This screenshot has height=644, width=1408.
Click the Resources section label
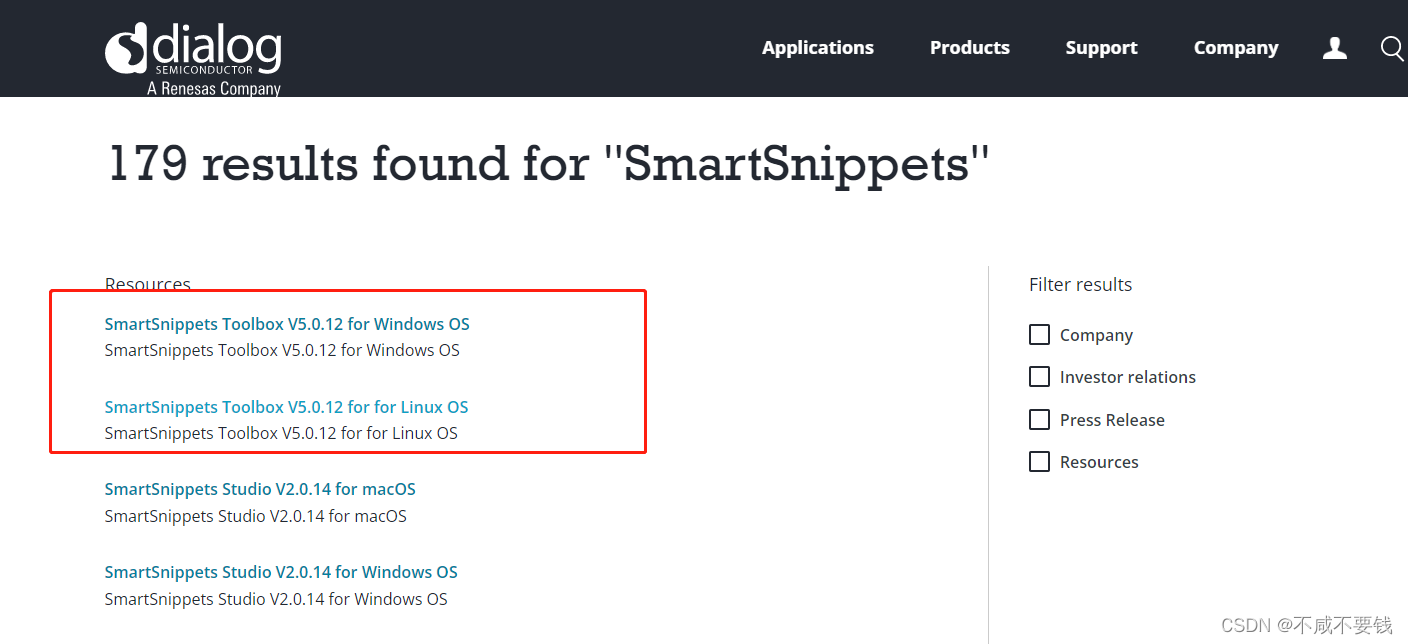click(148, 284)
